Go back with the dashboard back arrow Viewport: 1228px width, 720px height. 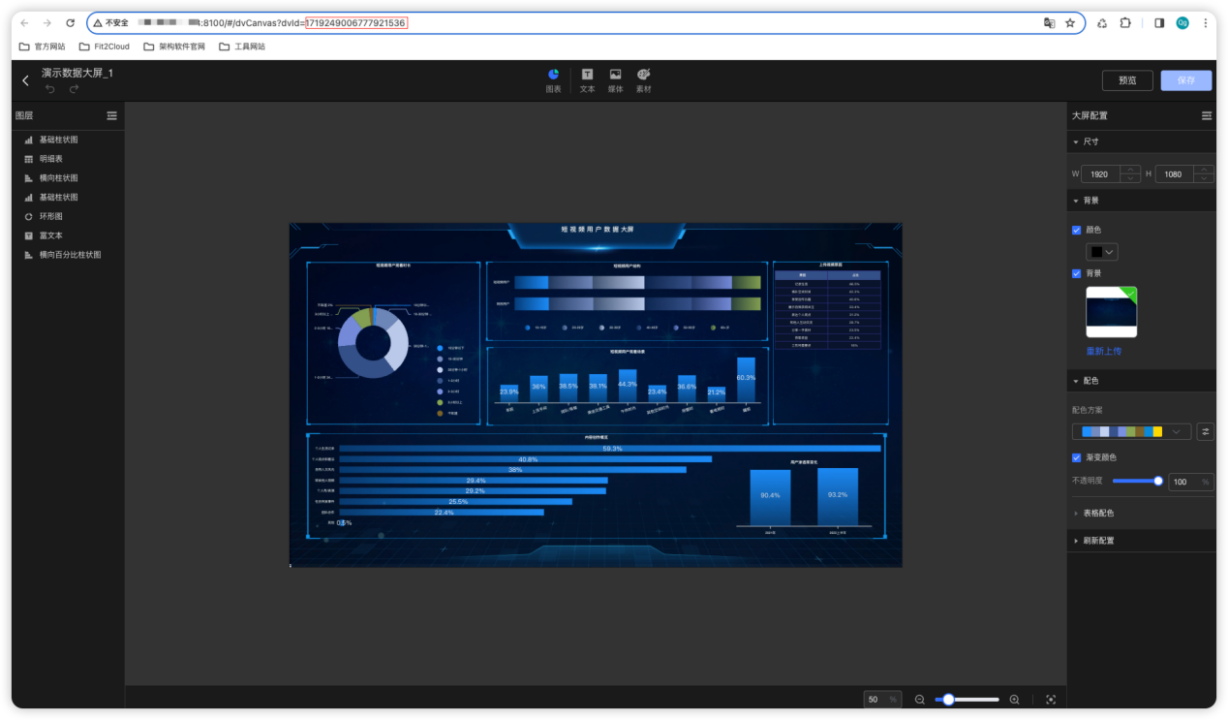click(x=25, y=81)
